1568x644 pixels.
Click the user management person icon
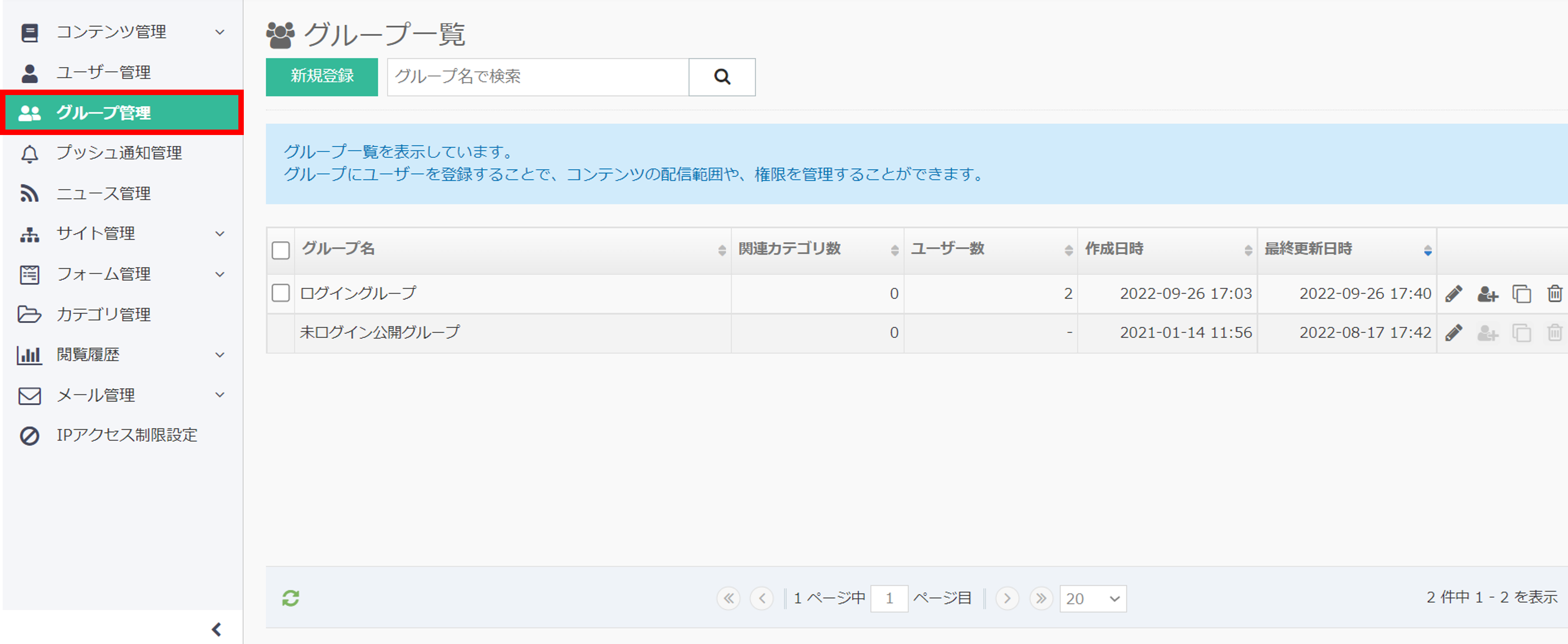coord(29,73)
